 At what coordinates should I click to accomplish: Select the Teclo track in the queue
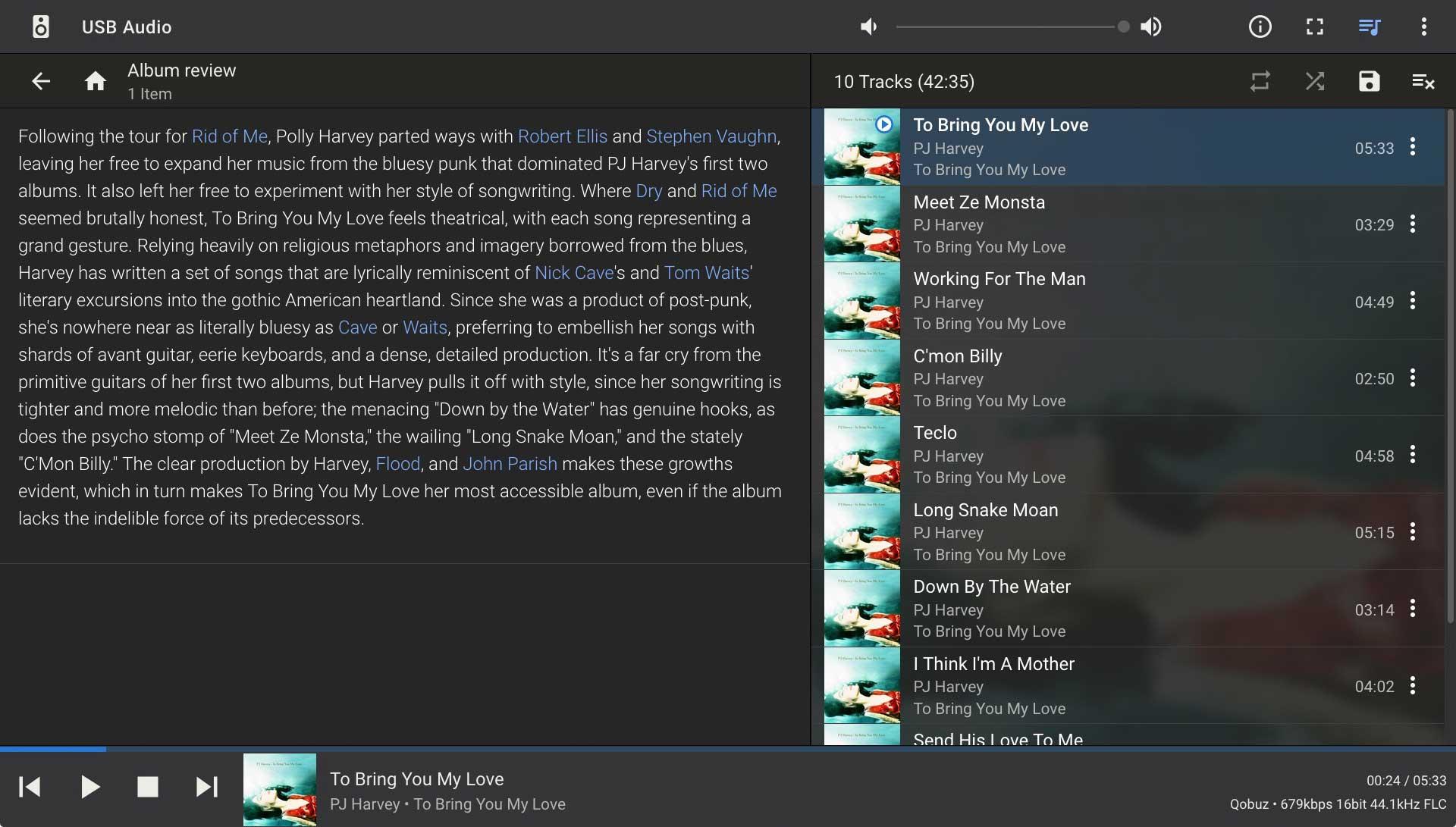[x=934, y=433]
